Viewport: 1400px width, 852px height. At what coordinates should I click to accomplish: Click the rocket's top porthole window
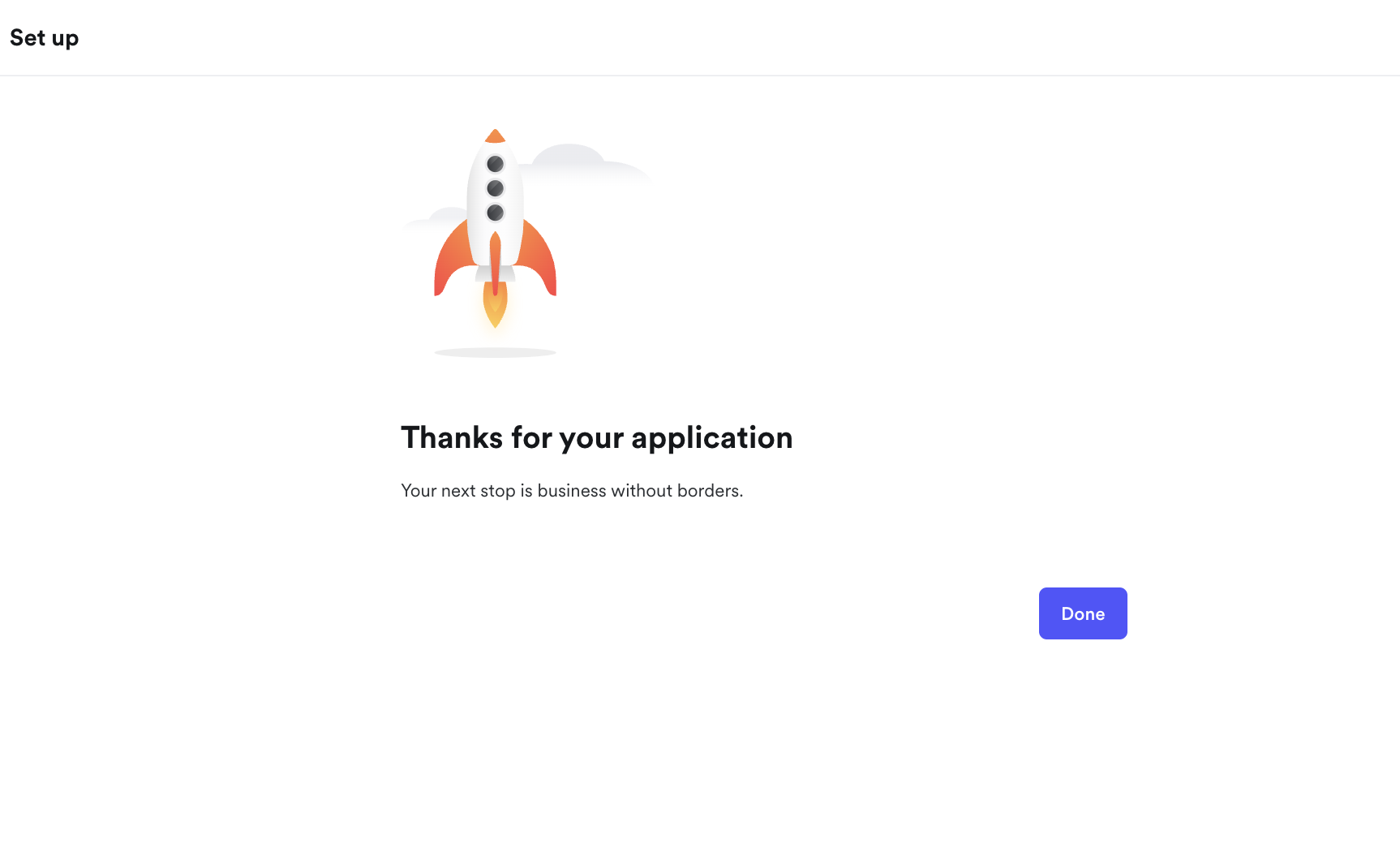[x=496, y=164]
